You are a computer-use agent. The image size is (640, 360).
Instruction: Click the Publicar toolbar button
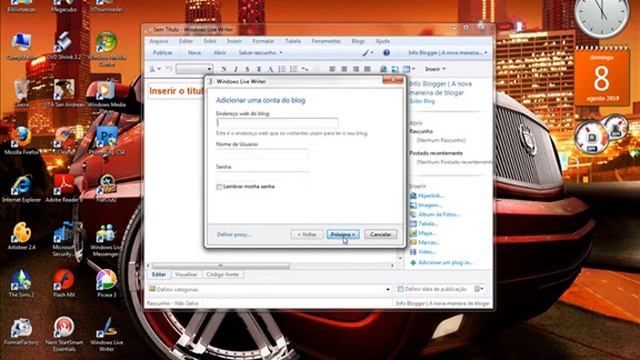click(162, 53)
